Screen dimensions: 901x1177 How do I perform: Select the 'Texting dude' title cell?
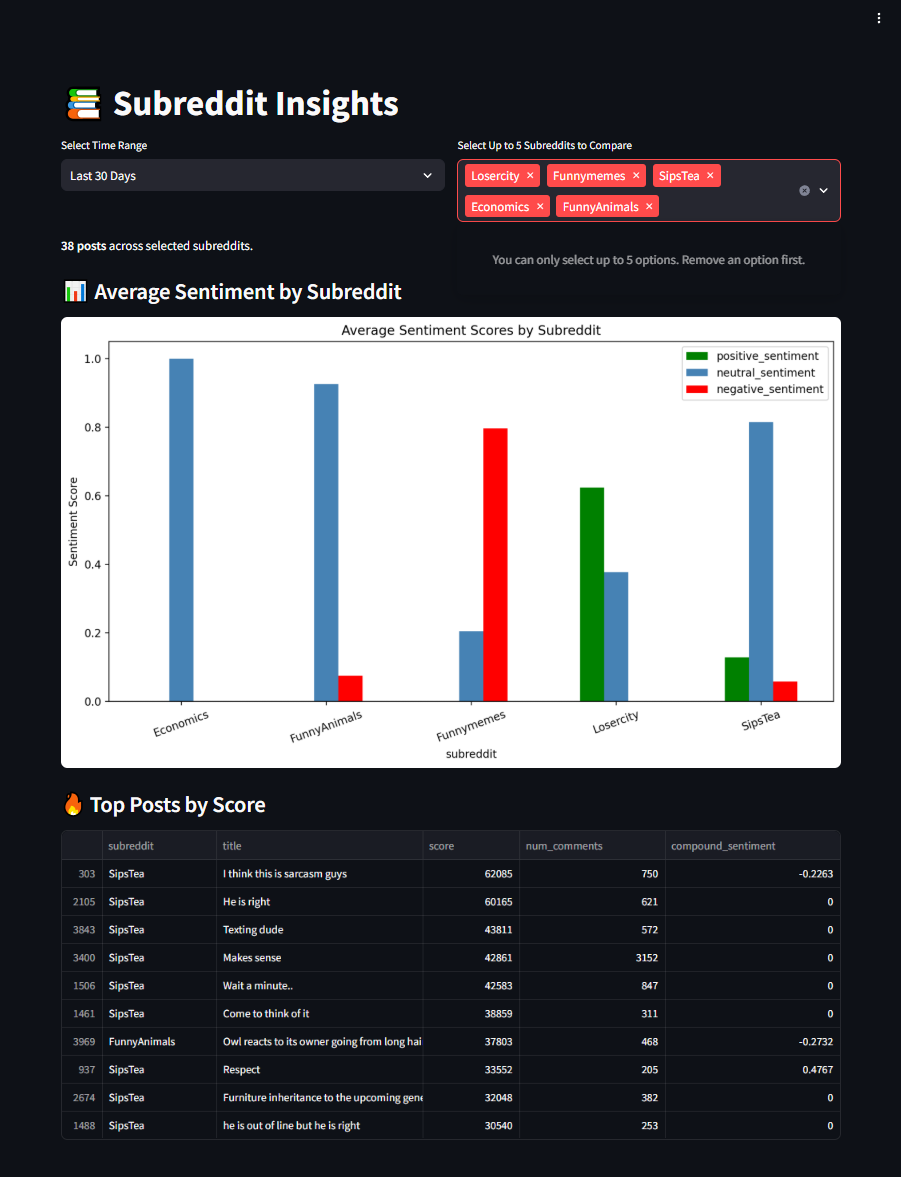319,929
